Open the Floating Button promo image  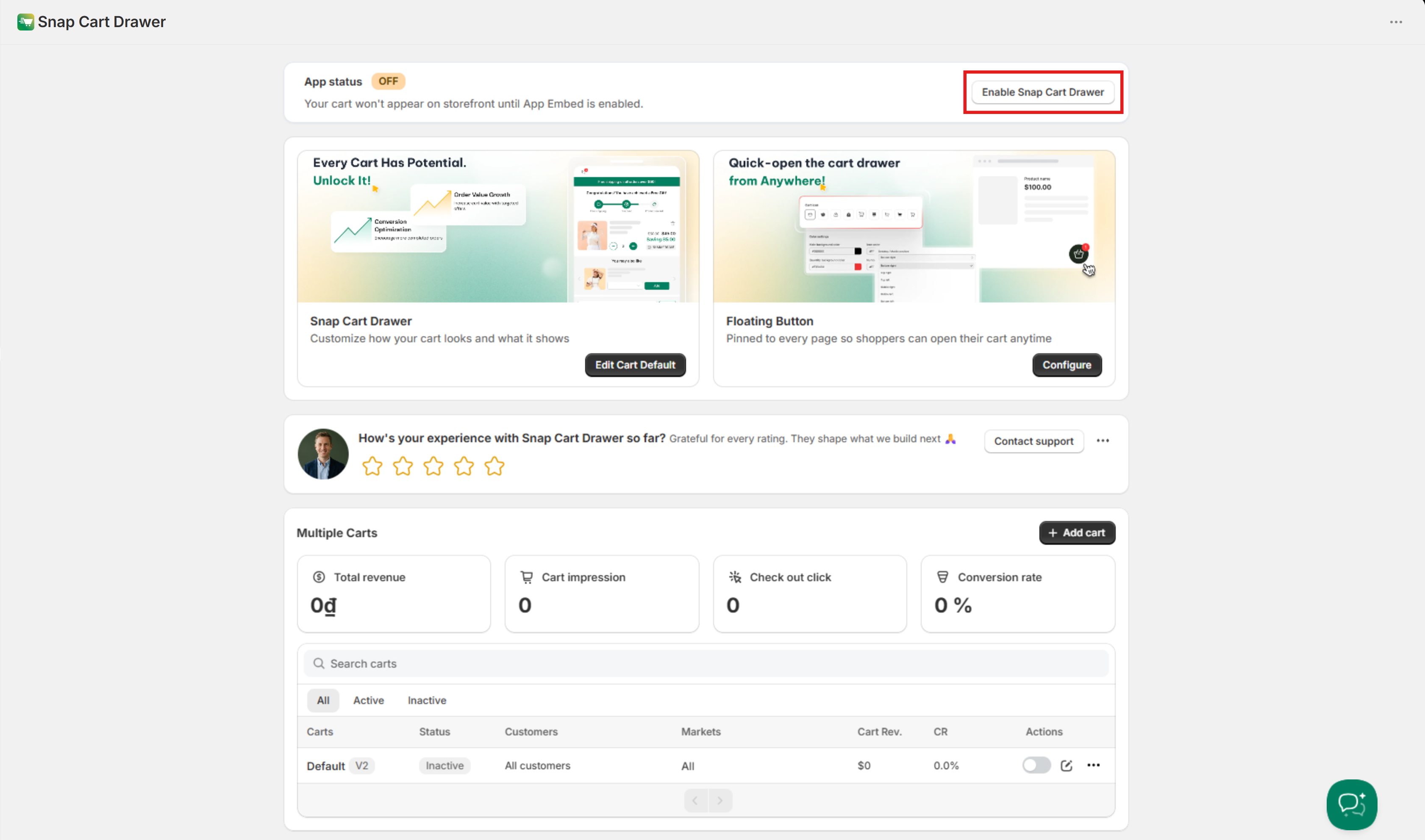(x=914, y=227)
